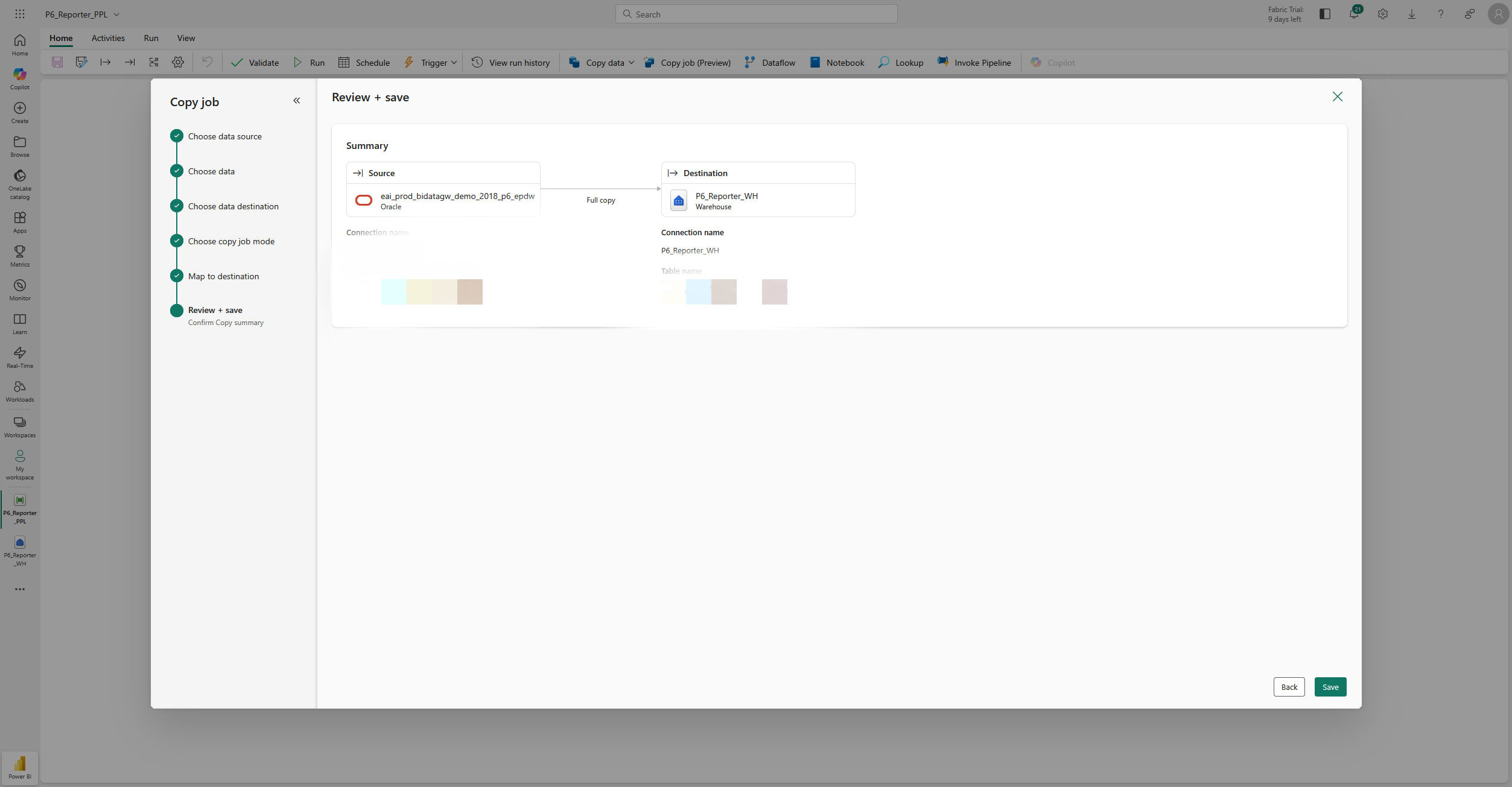Open the pipeline Settings gear in toolbar
Screen dimensions: 1512x787
tap(177, 62)
